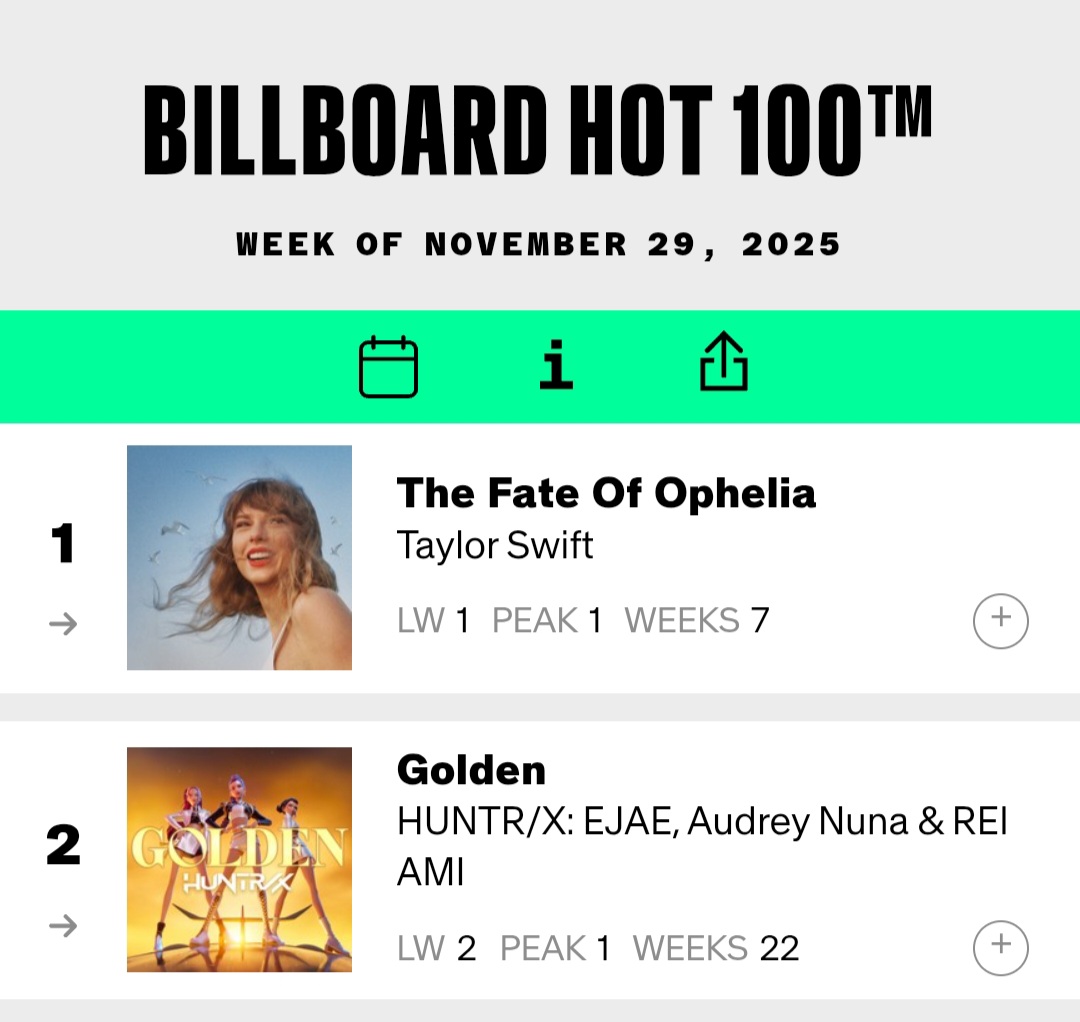Image resolution: width=1080 pixels, height=1022 pixels.
Task: Expand the Golden entry with plus button
Action: tap(1000, 947)
